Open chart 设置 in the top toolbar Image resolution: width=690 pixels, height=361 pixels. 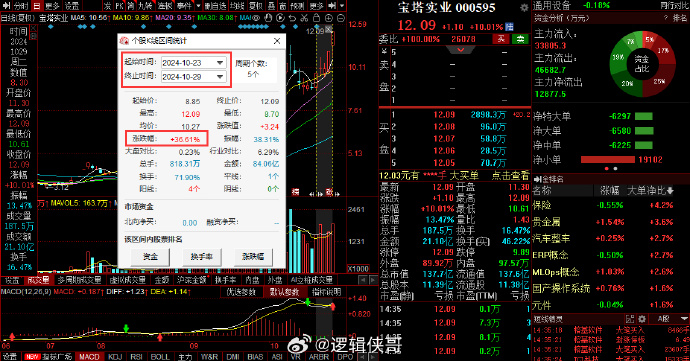pos(72,6)
